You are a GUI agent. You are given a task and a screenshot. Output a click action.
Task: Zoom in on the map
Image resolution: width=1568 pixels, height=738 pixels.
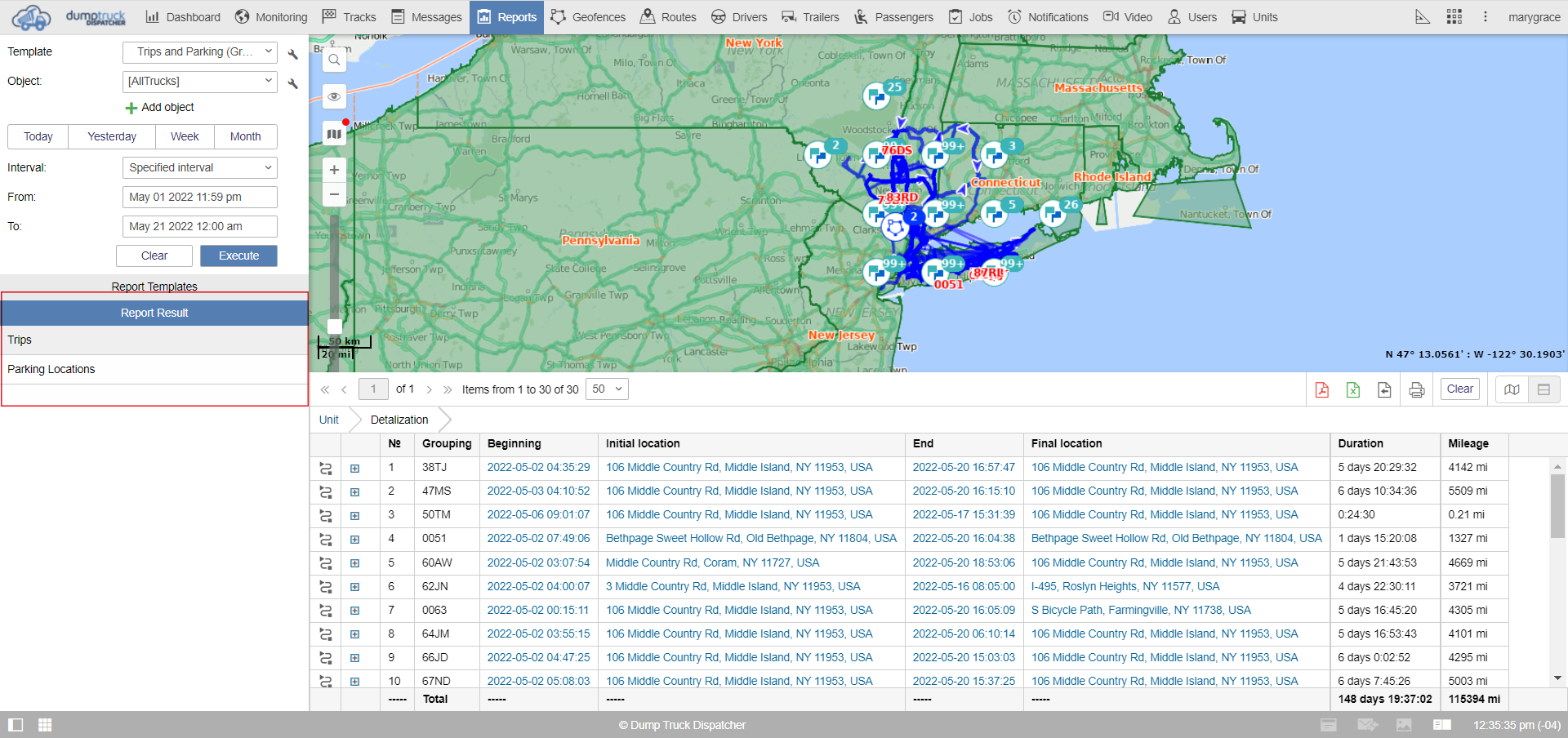click(334, 170)
